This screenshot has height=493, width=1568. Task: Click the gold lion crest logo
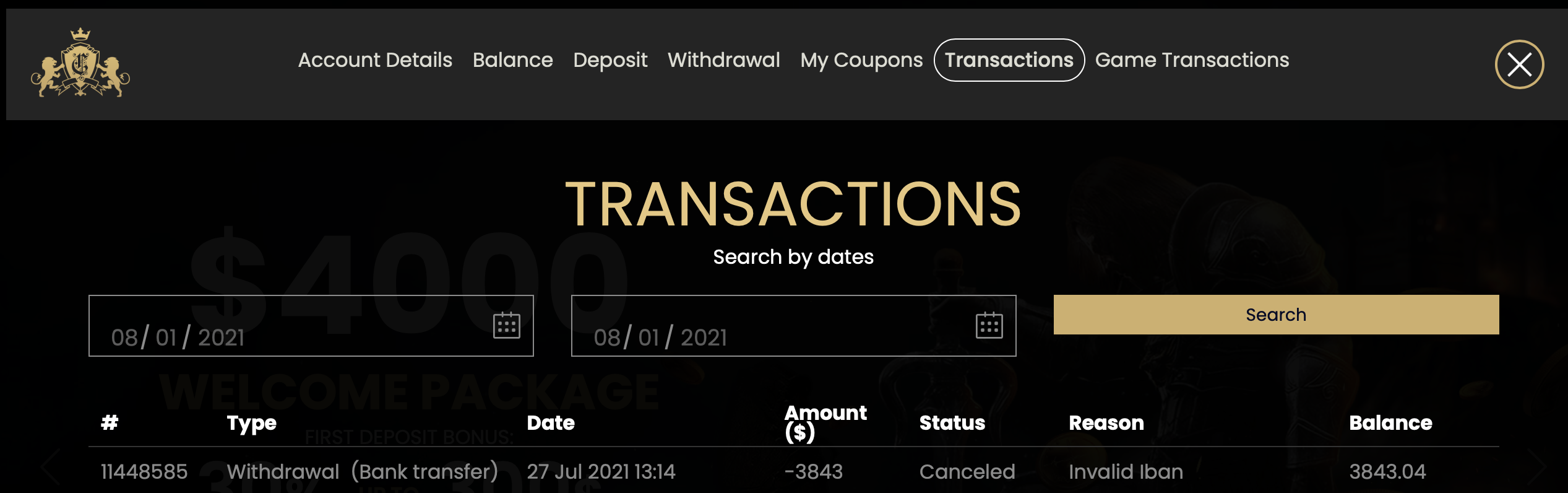click(80, 63)
